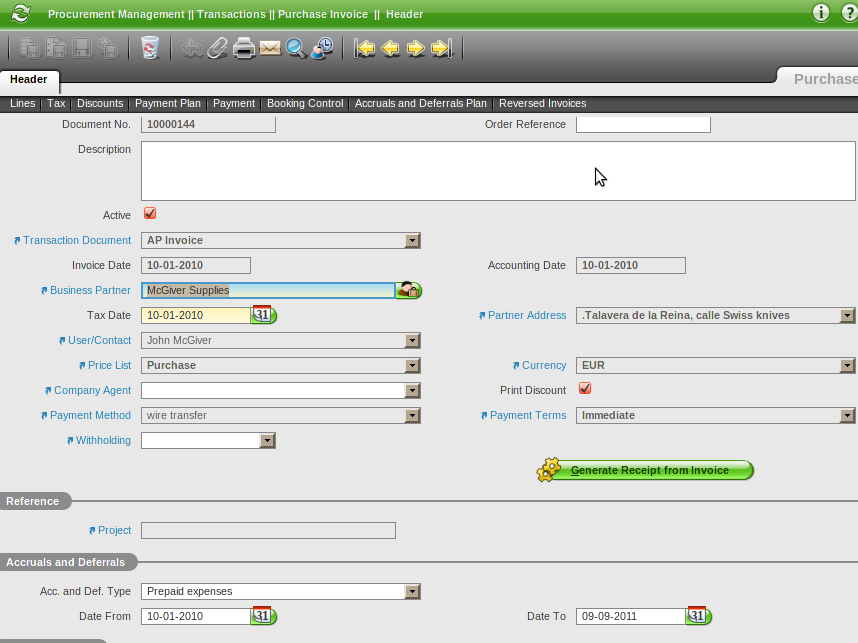The height and width of the screenshot is (643, 858).
Task: Switch to the Lines tab
Action: [x=22, y=103]
